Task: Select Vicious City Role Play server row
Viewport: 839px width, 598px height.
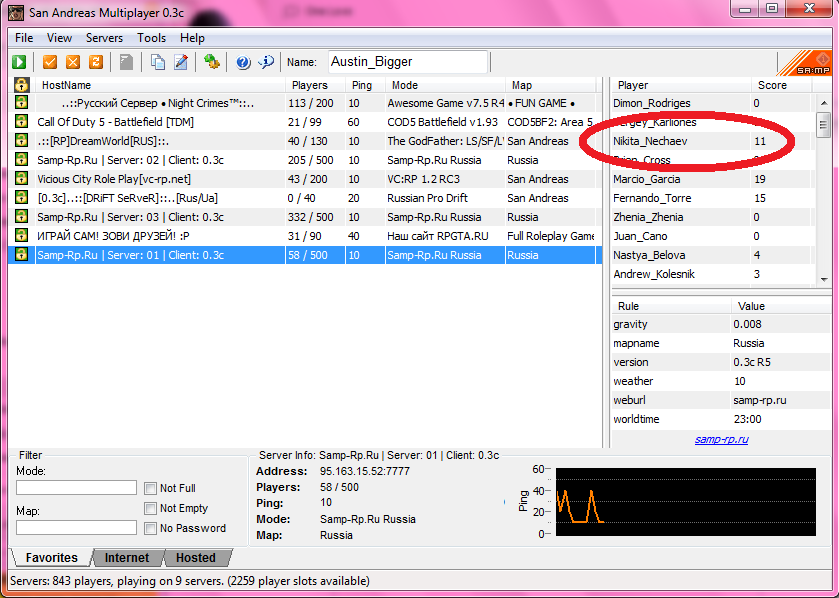Action: point(305,179)
